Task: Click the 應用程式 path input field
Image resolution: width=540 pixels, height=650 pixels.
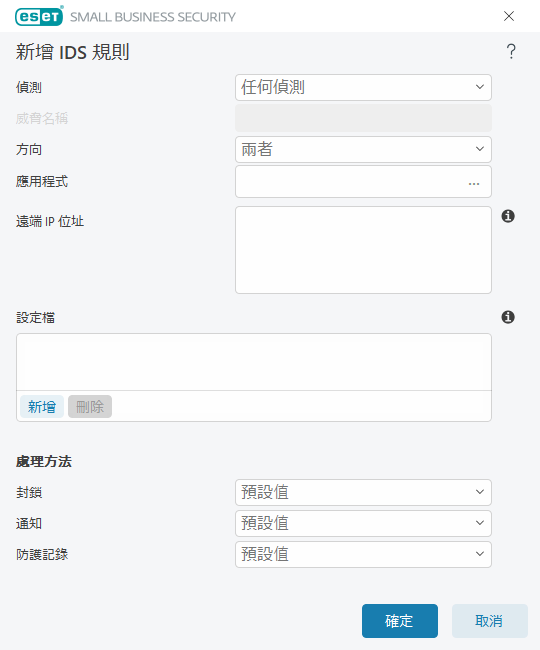Action: coord(350,182)
